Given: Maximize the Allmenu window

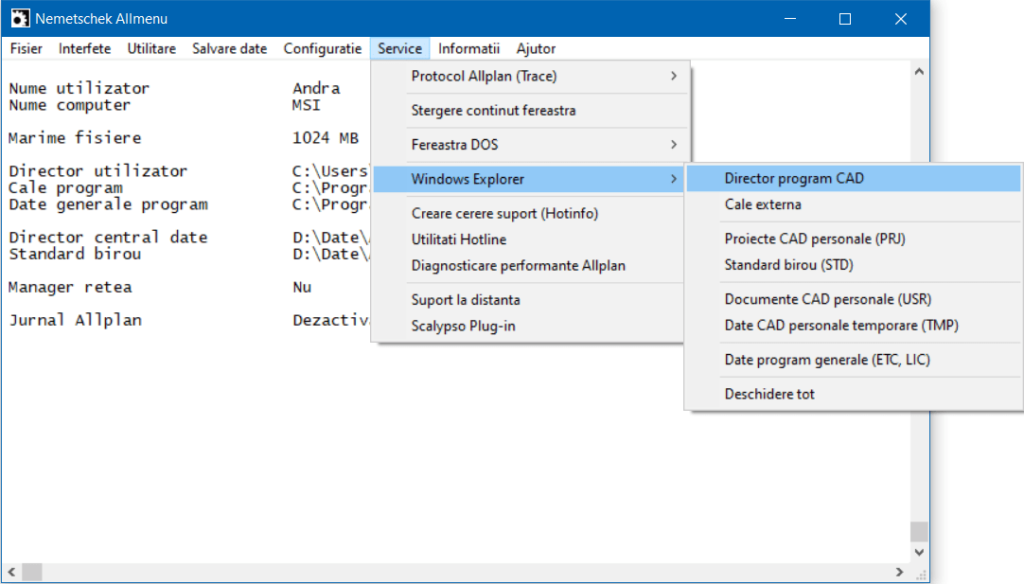Looking at the screenshot, I should pos(845,18).
